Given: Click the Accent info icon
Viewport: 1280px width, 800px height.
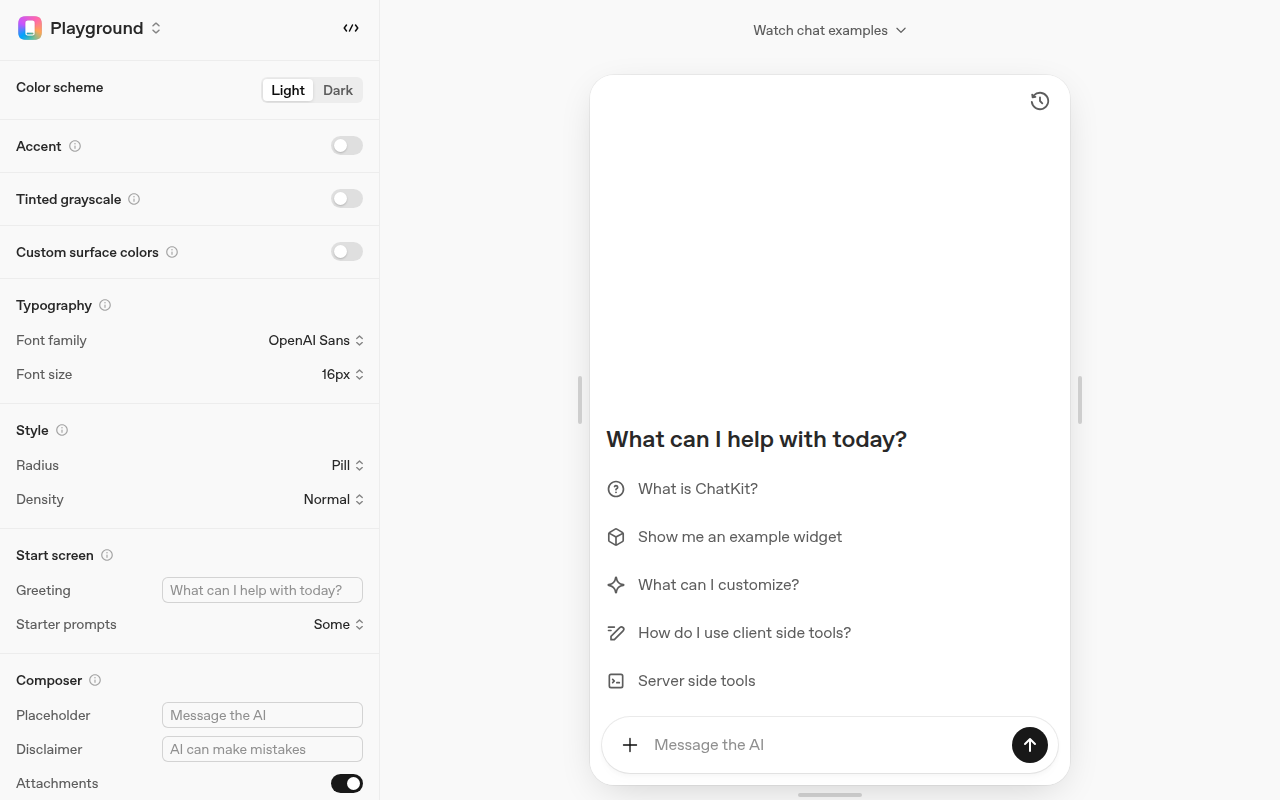Looking at the screenshot, I should pyautogui.click(x=75, y=146).
